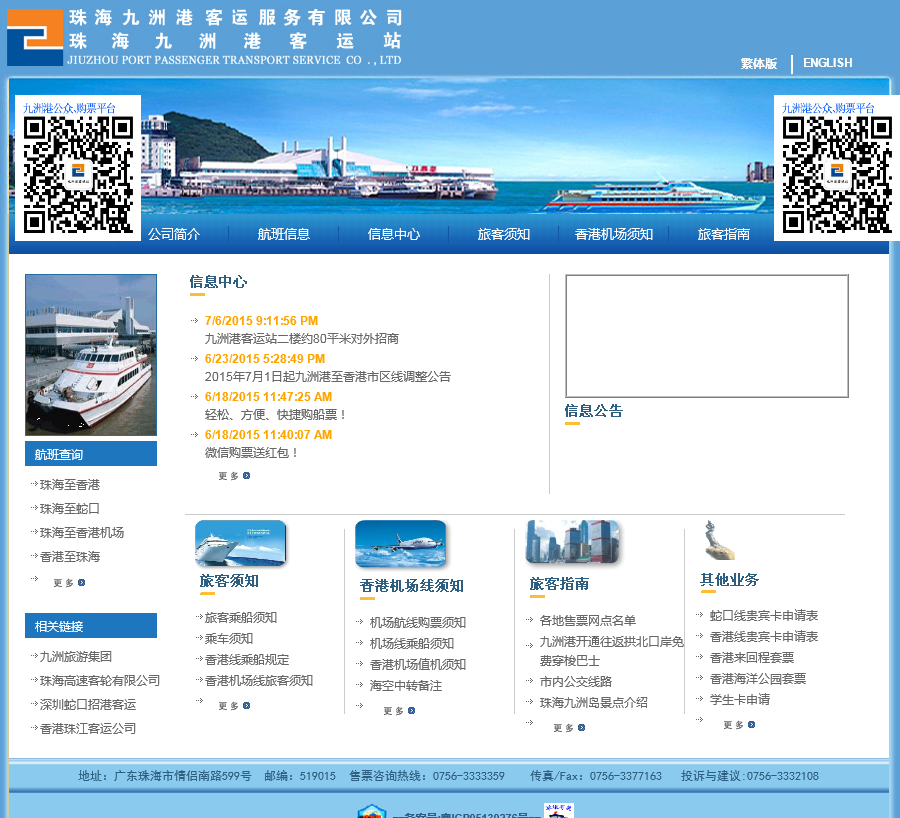This screenshot has width=900, height=818.
Task: Open 九洲港开通往返拱北口岸免费穿梭巴士 link
Action: [x=611, y=652]
